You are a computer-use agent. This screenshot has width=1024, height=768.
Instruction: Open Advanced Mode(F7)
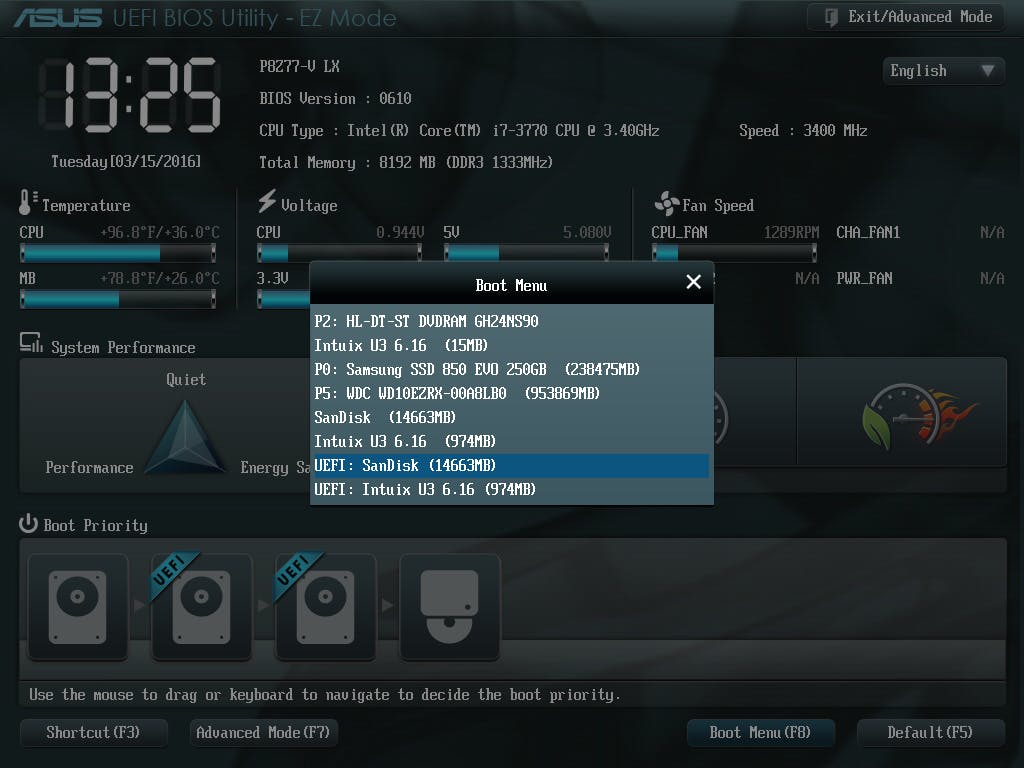[x=263, y=733]
